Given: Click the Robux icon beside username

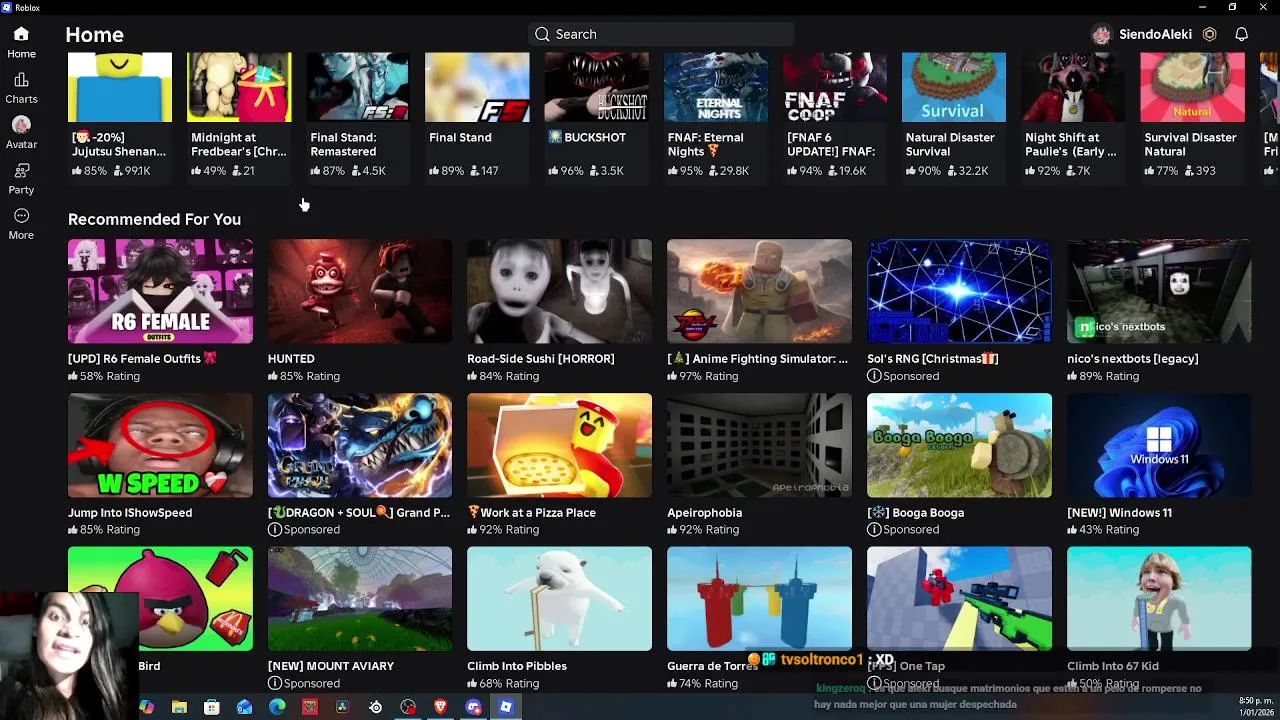Looking at the screenshot, I should click(1209, 34).
